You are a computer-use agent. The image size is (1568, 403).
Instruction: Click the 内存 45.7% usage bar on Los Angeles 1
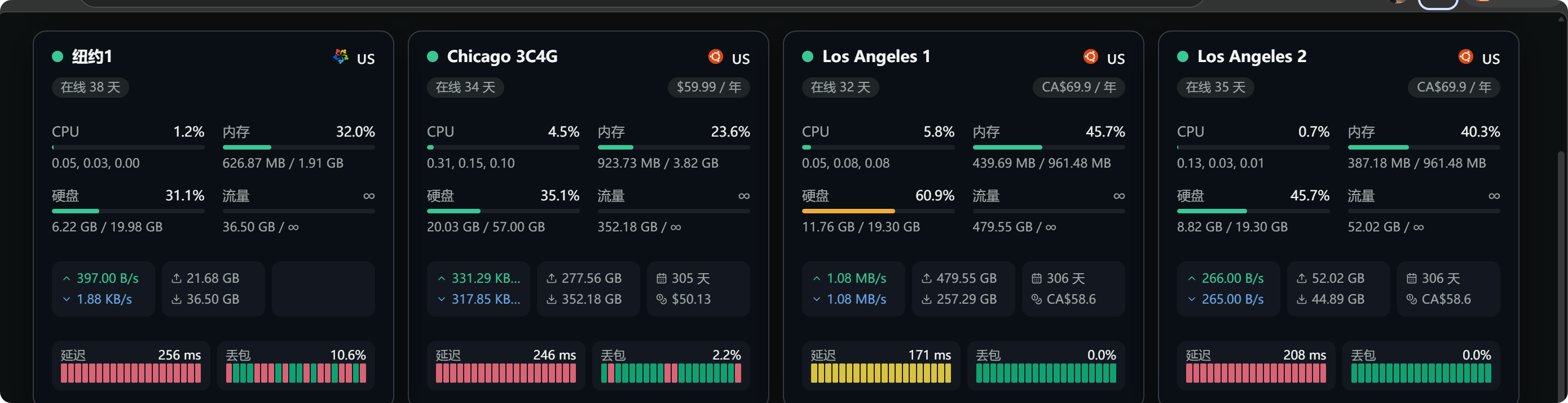[1048, 147]
